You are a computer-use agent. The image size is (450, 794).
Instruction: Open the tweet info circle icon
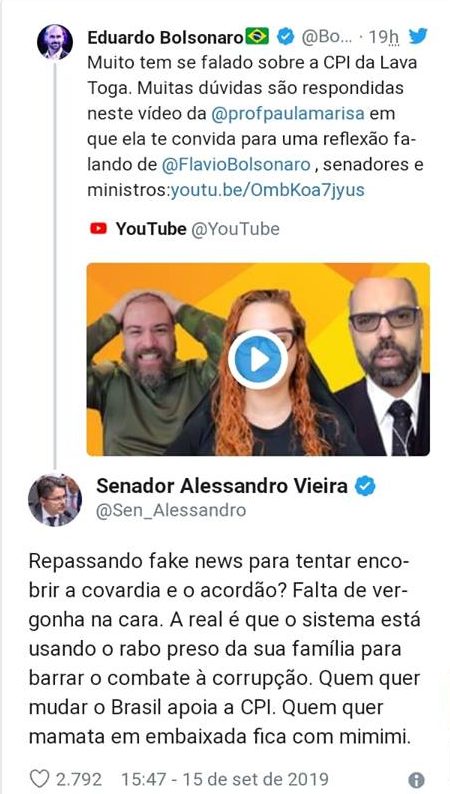click(x=416, y=780)
